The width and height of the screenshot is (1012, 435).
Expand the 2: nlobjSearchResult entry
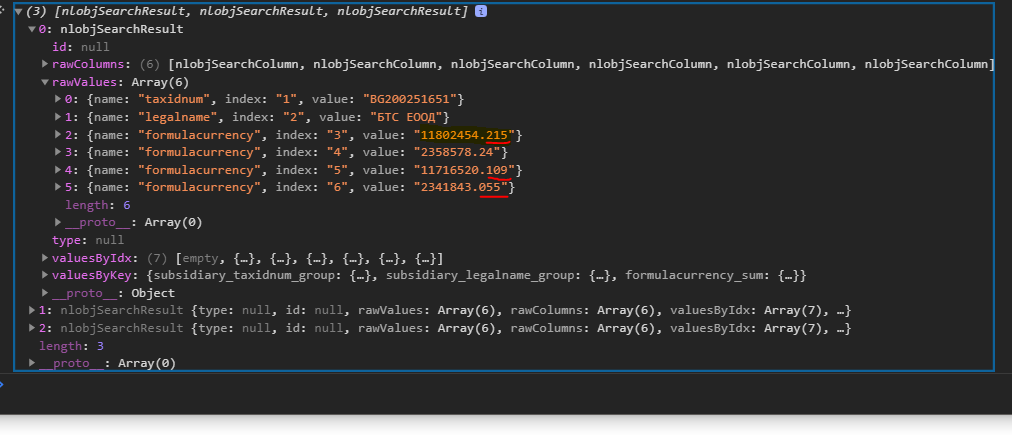tap(32, 328)
